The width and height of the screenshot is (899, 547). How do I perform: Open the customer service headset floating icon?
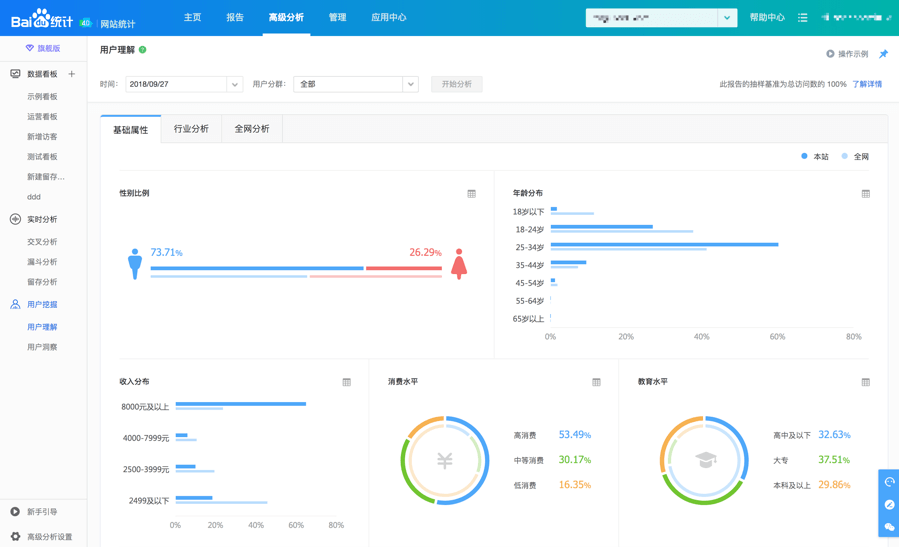coord(889,482)
